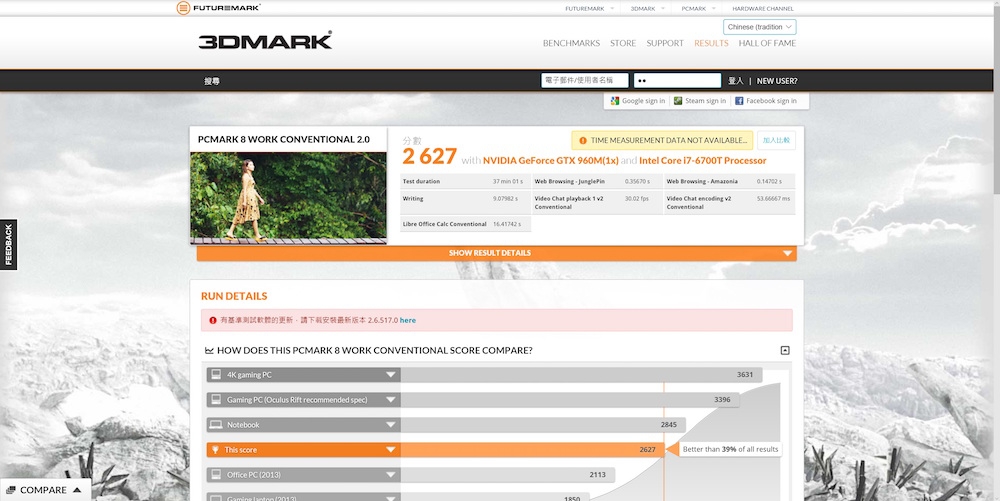Expand the 4K gaming PC row arrow
The width and height of the screenshot is (1000, 501).
(x=391, y=375)
